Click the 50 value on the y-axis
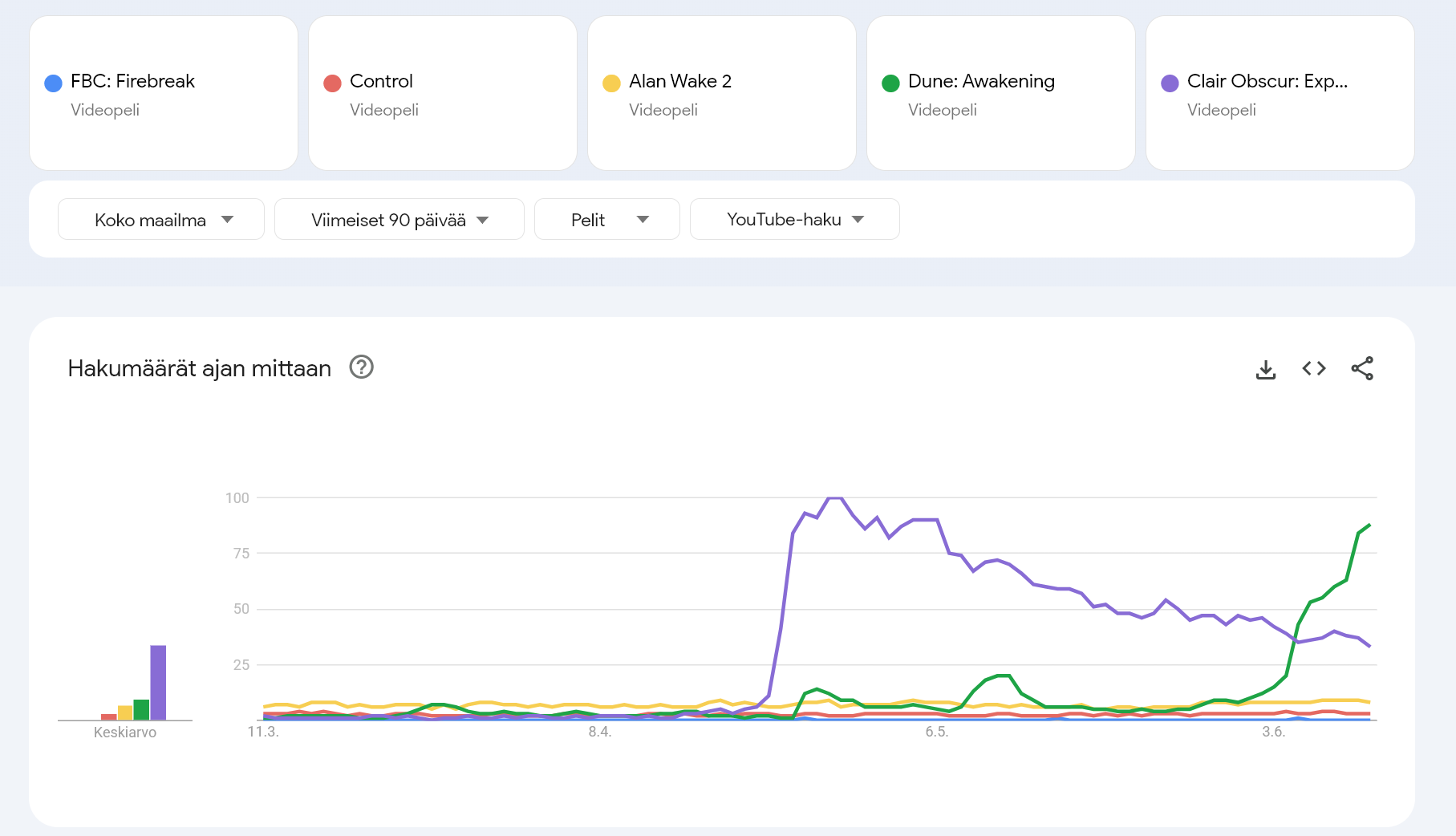 coord(241,609)
